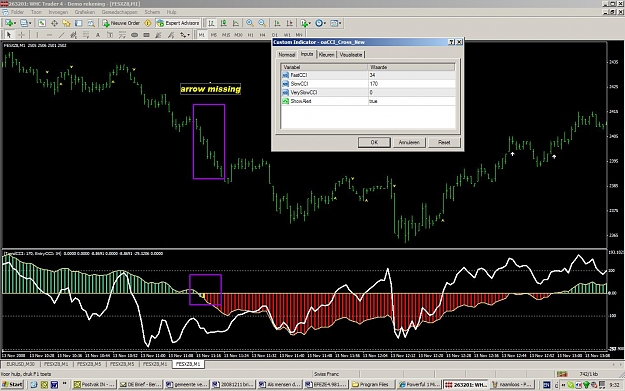Toggle the Navigator star-folder icon
625x391 pixels.
(x=66, y=23)
